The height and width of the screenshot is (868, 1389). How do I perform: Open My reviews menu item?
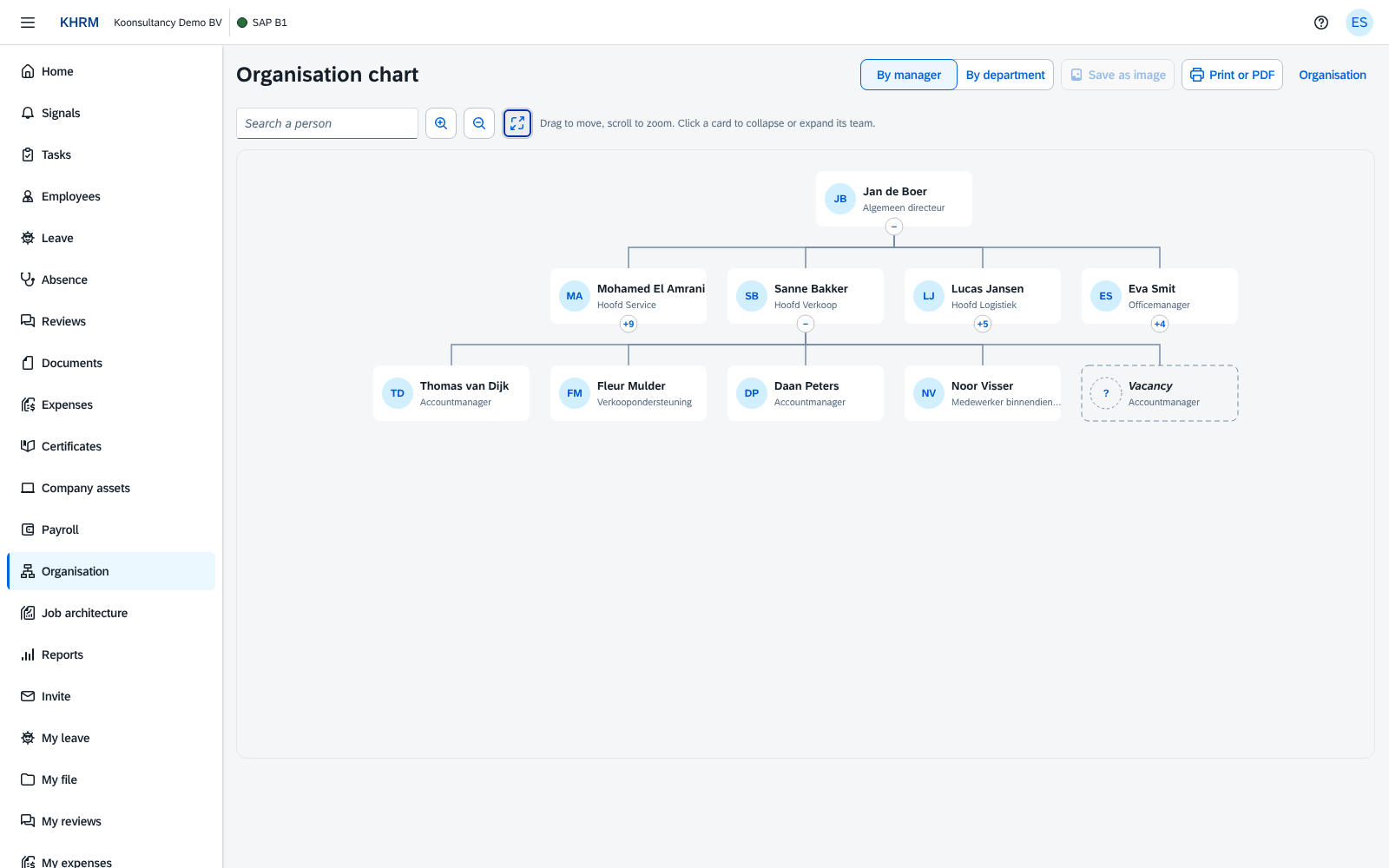[111, 821]
